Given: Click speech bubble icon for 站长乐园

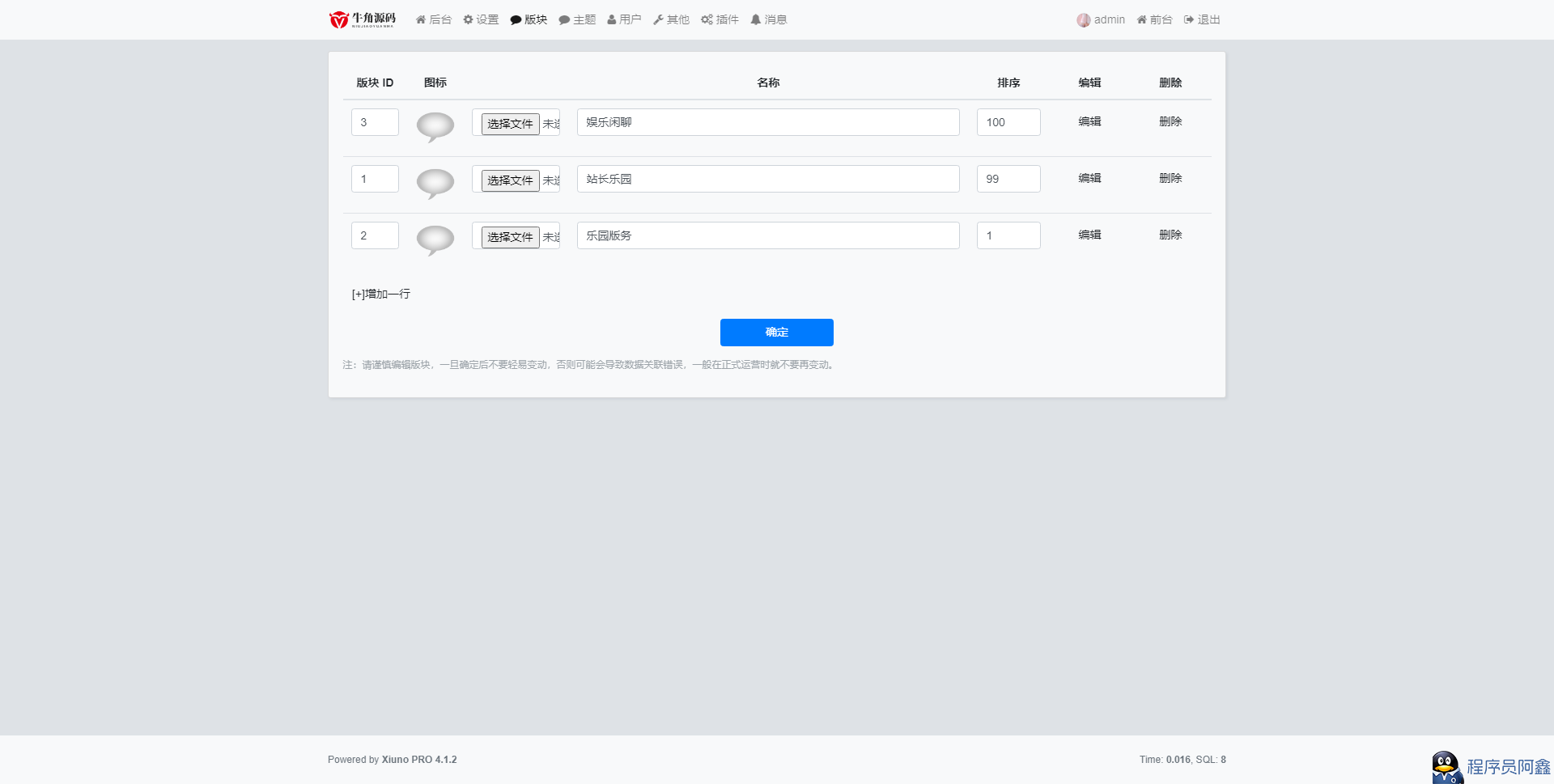Looking at the screenshot, I should [435, 184].
